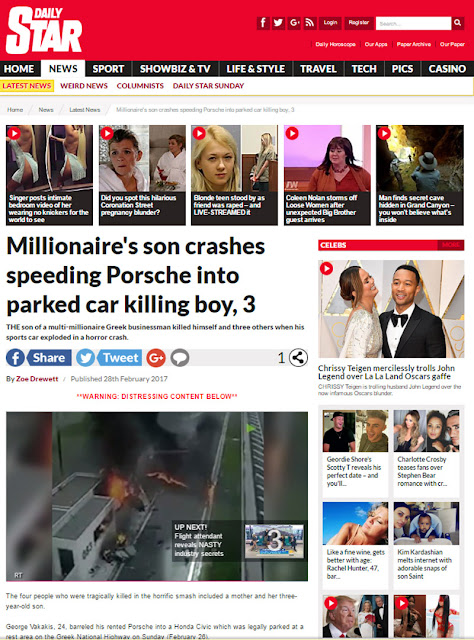This screenshot has width=474, height=640.
Task: Click the search magnifier icon
Action: point(458,23)
